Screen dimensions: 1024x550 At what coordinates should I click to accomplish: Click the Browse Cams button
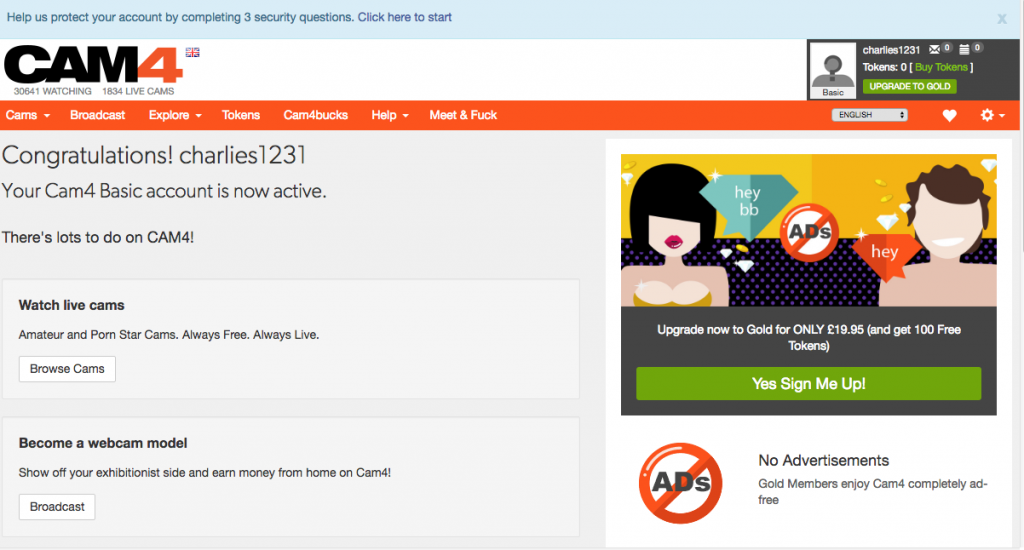tap(67, 369)
